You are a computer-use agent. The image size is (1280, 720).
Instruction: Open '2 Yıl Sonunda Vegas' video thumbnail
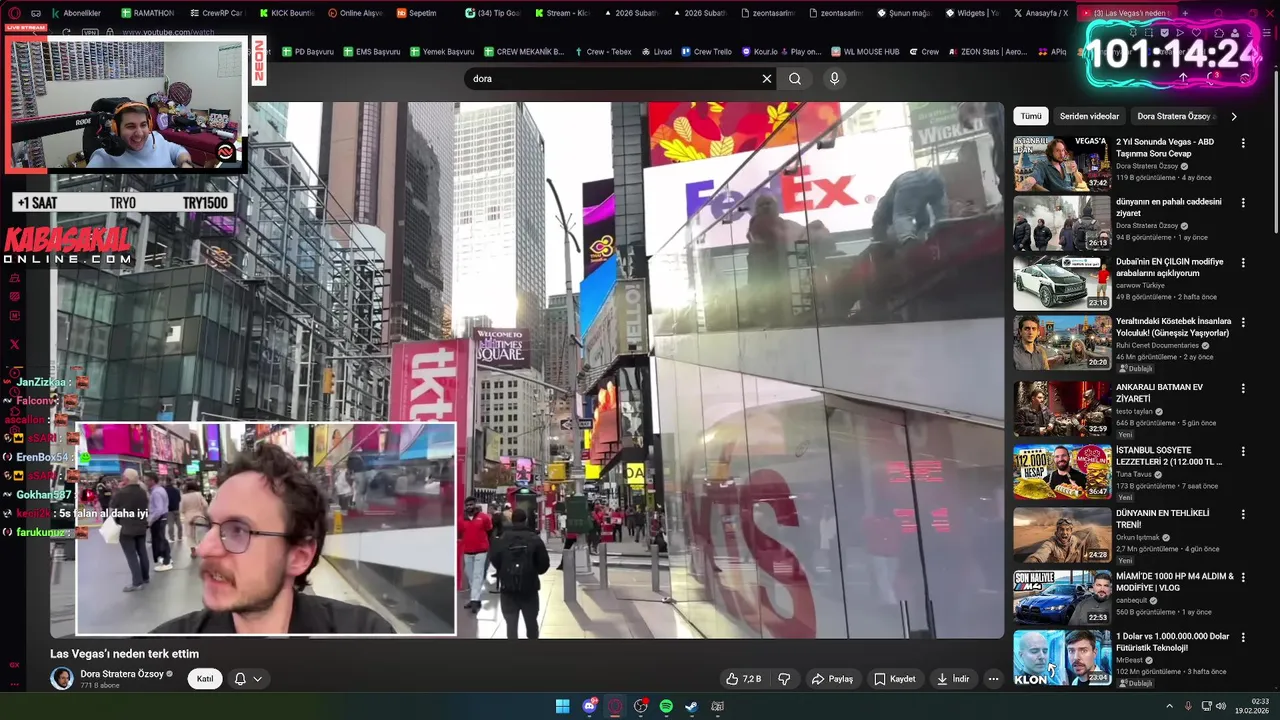[x=1062, y=164]
